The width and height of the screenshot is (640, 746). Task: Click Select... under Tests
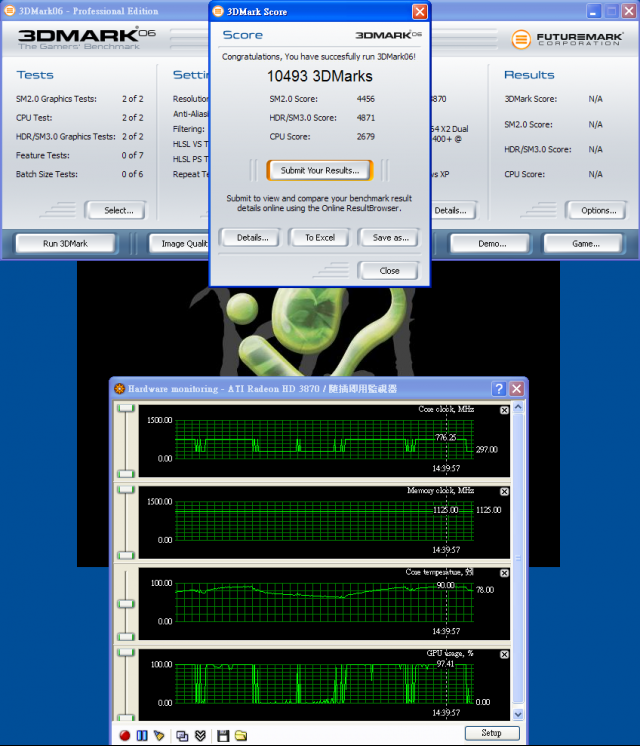click(116, 210)
